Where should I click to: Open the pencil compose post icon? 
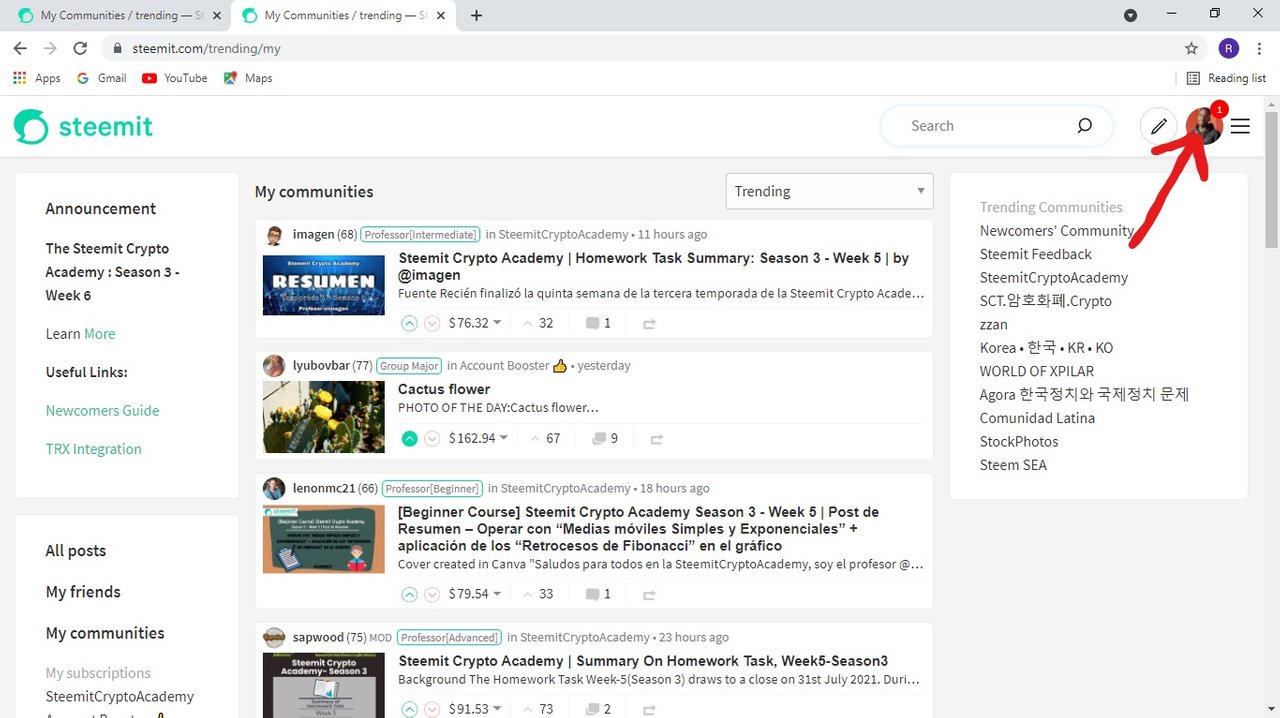pos(1158,126)
